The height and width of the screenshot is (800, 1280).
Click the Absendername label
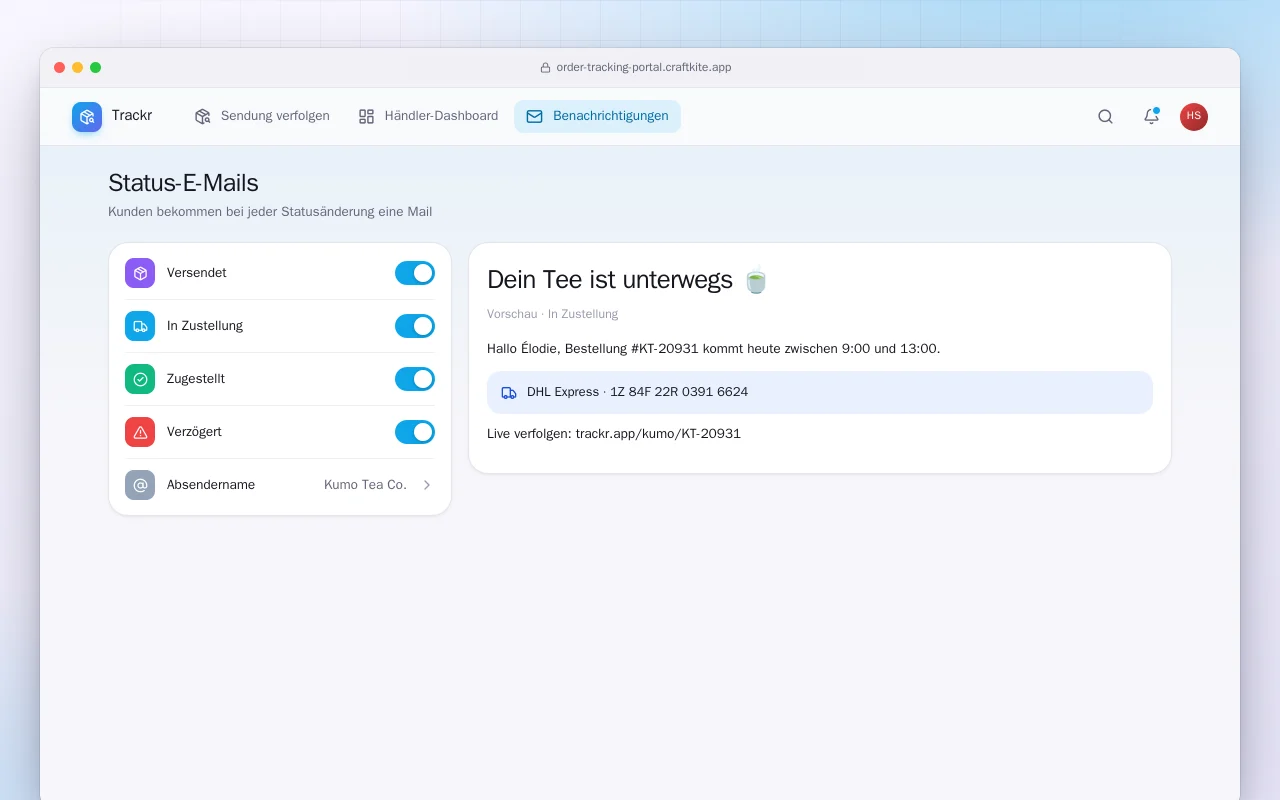coord(211,485)
